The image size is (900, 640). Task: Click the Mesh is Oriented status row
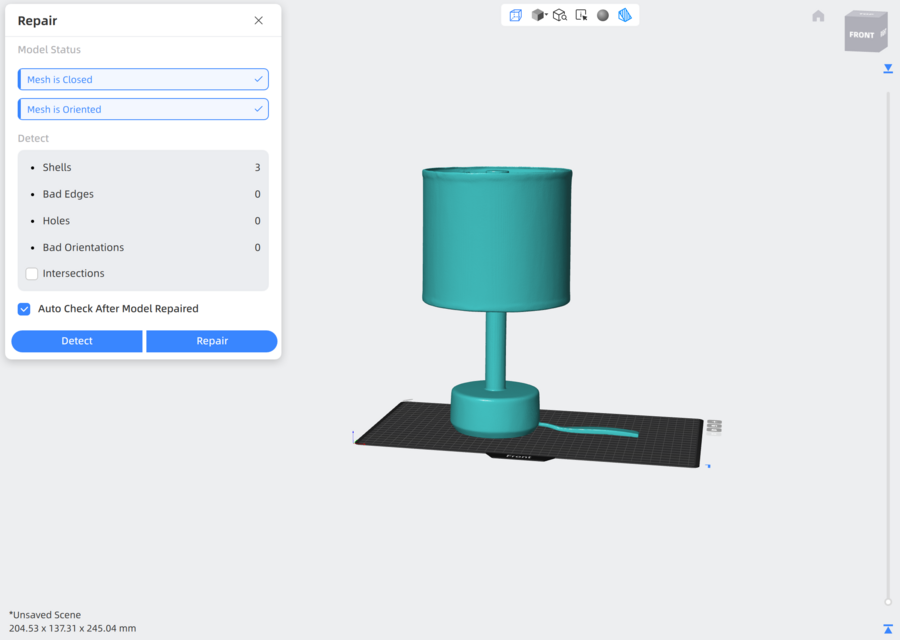(x=143, y=110)
